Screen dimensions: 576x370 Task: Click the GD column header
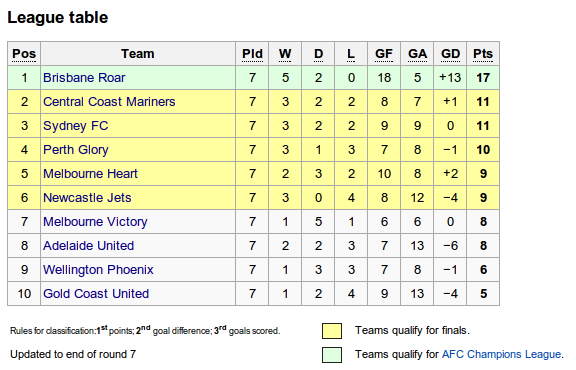point(450,54)
